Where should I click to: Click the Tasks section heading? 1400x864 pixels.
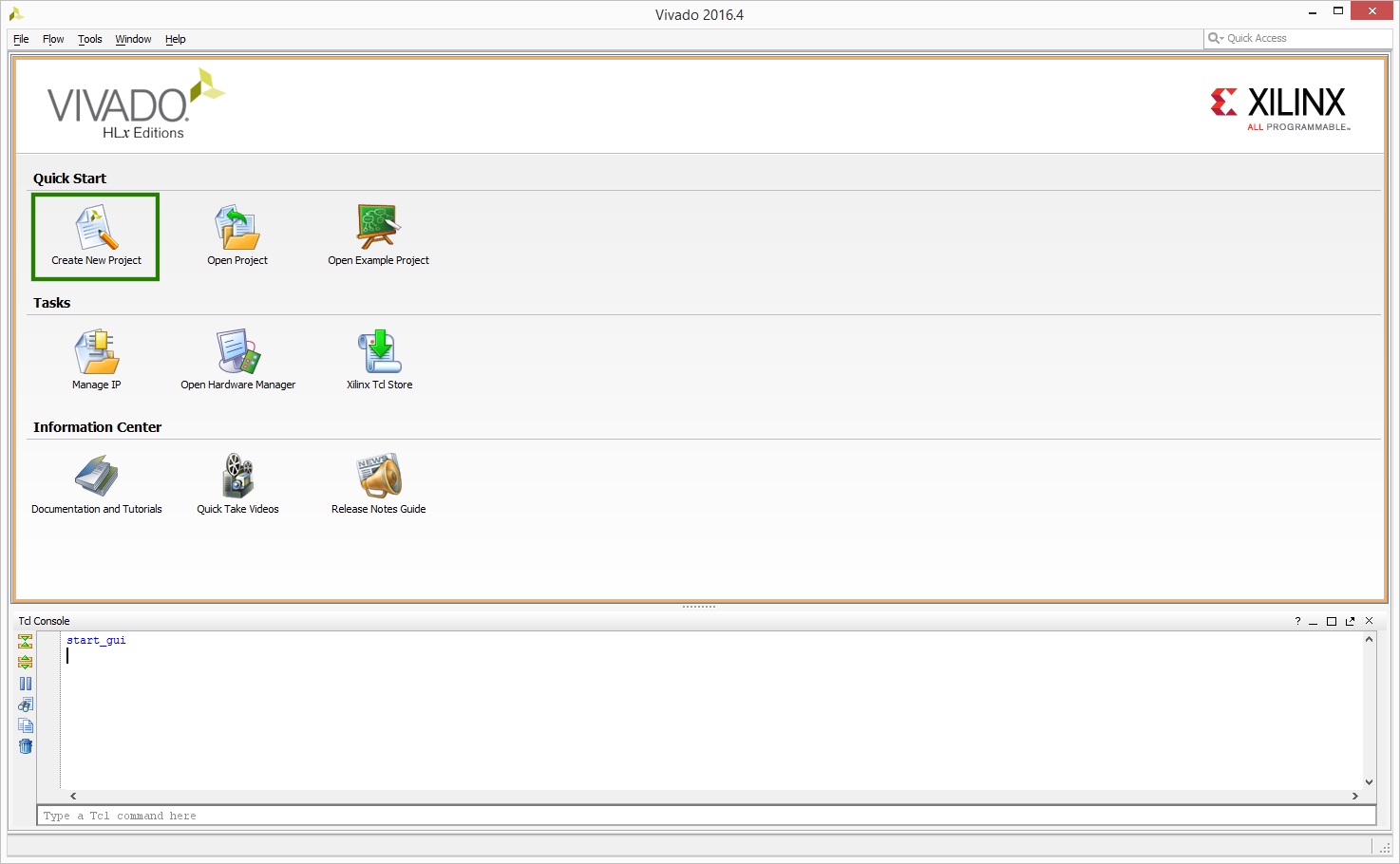51,303
